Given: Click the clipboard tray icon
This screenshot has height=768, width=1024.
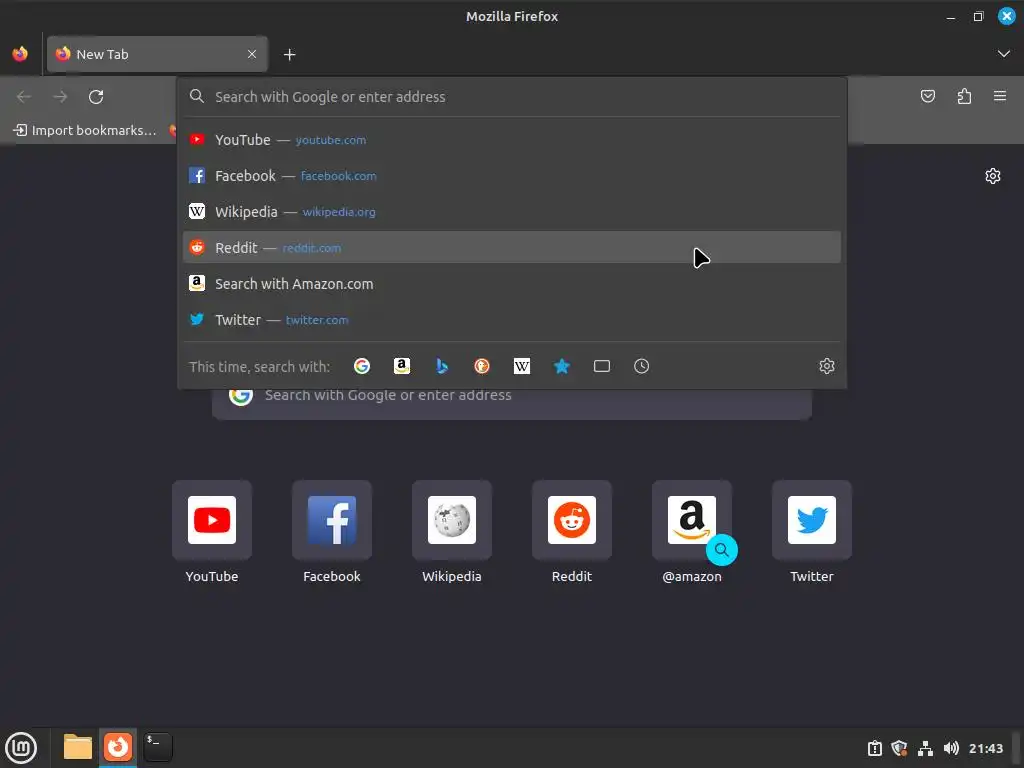Looking at the screenshot, I should [x=874, y=748].
